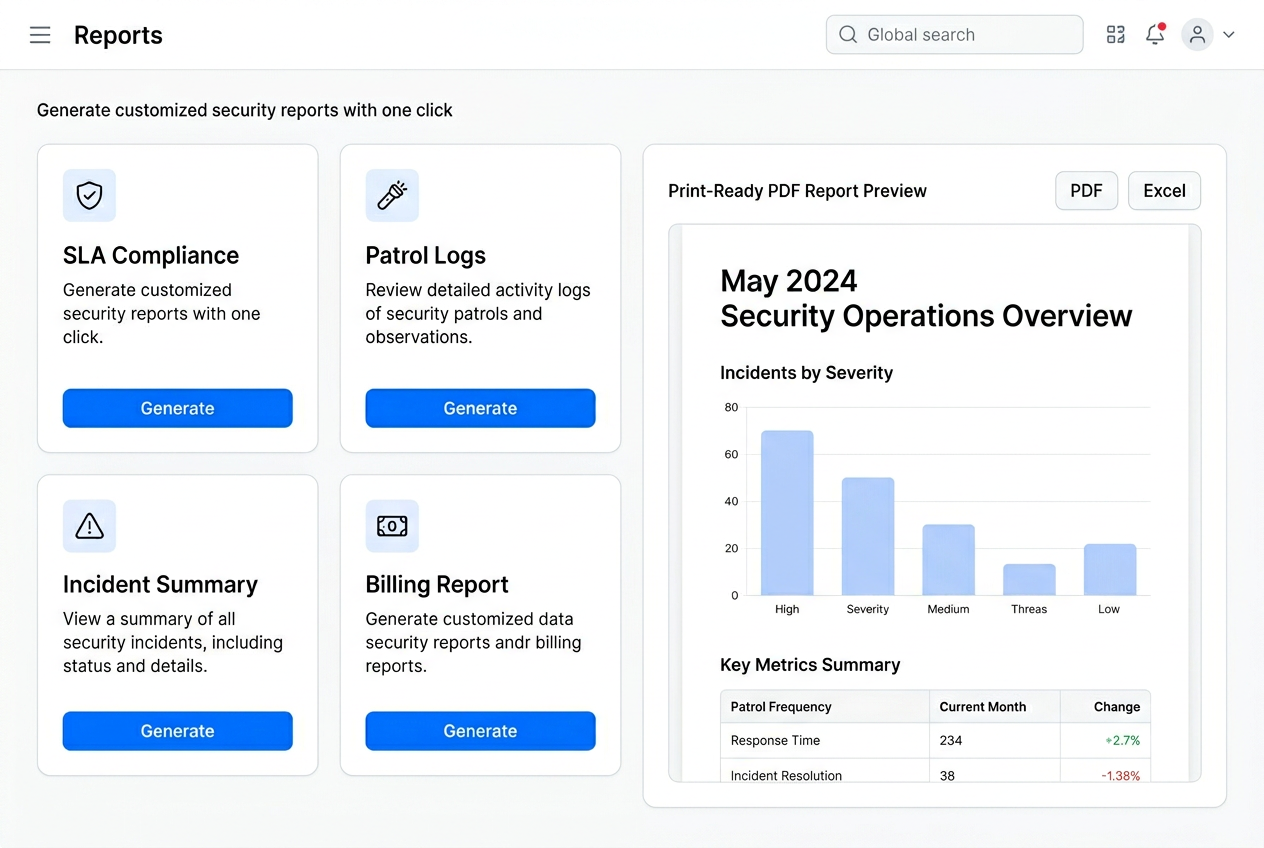Click the +2.7% change value
The width and height of the screenshot is (1264, 848).
click(x=1122, y=741)
